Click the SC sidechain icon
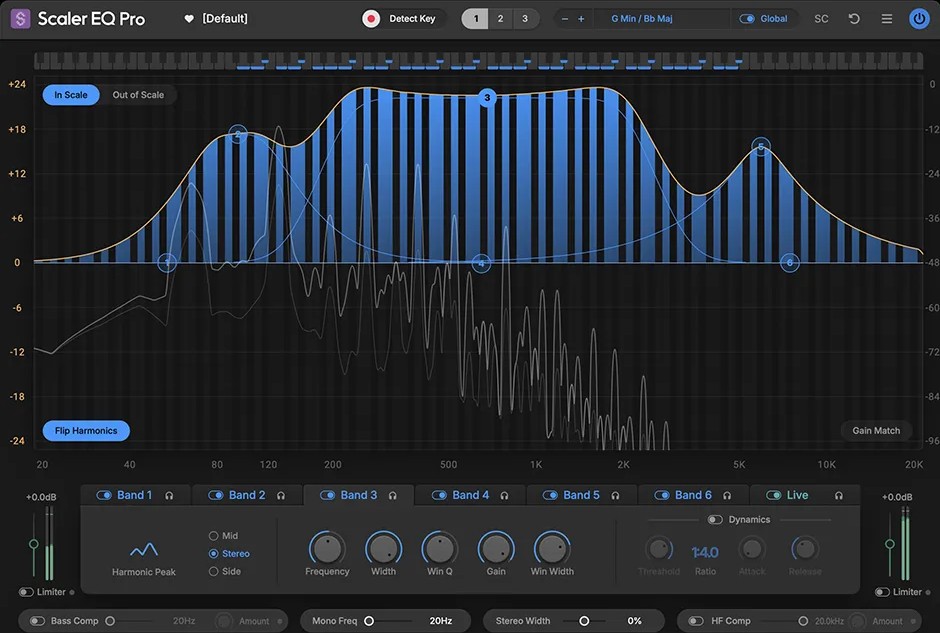 point(821,19)
